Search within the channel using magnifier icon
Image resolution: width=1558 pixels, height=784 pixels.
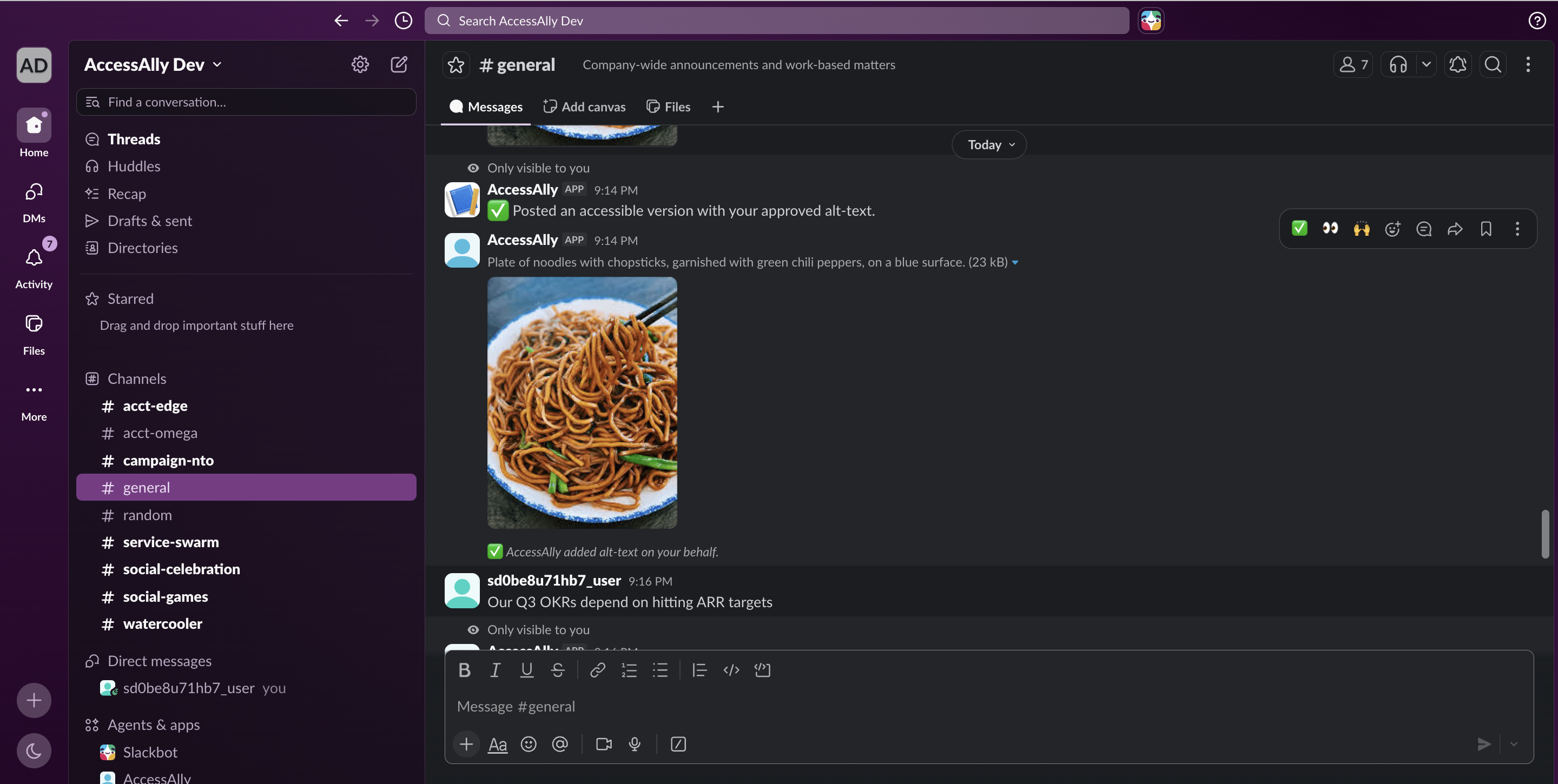(1493, 64)
